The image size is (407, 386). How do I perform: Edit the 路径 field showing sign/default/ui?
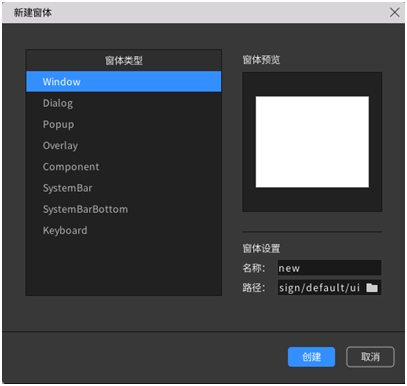[x=329, y=287]
